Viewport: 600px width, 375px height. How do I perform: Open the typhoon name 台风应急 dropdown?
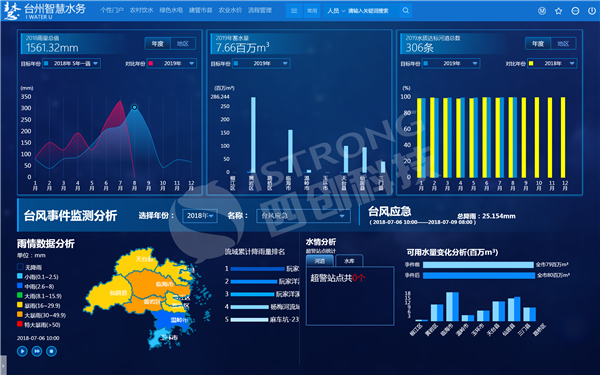point(303,216)
